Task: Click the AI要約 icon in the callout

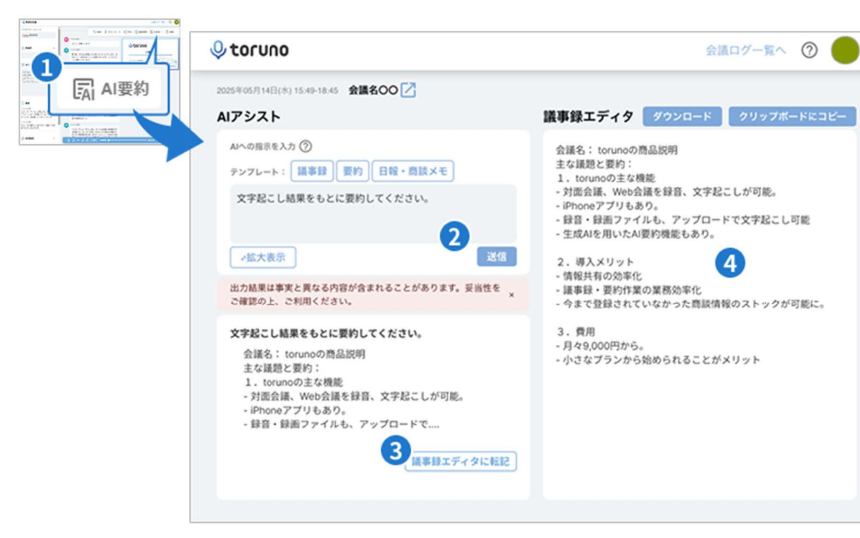Action: click(86, 89)
